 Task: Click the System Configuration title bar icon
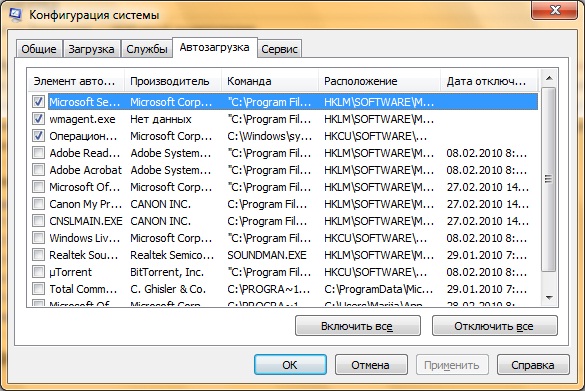point(15,15)
